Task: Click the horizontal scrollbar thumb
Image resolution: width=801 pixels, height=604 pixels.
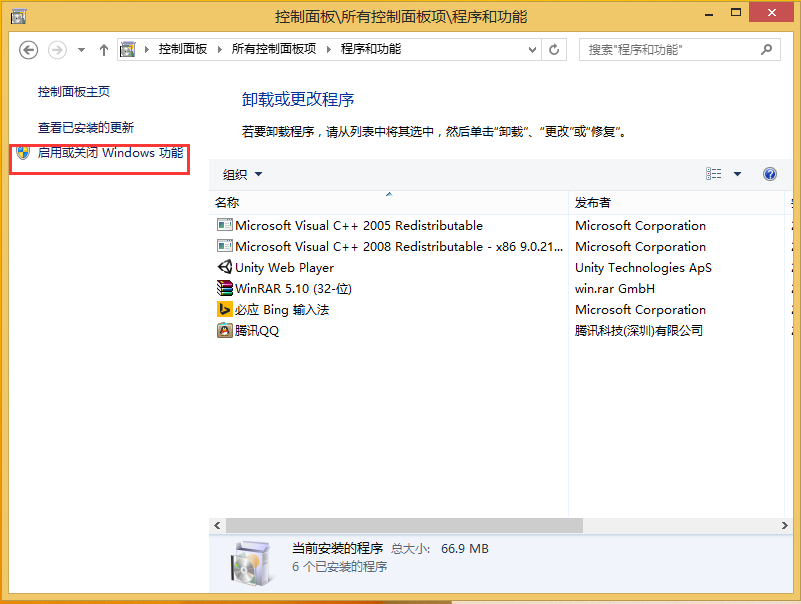Action: [404, 525]
